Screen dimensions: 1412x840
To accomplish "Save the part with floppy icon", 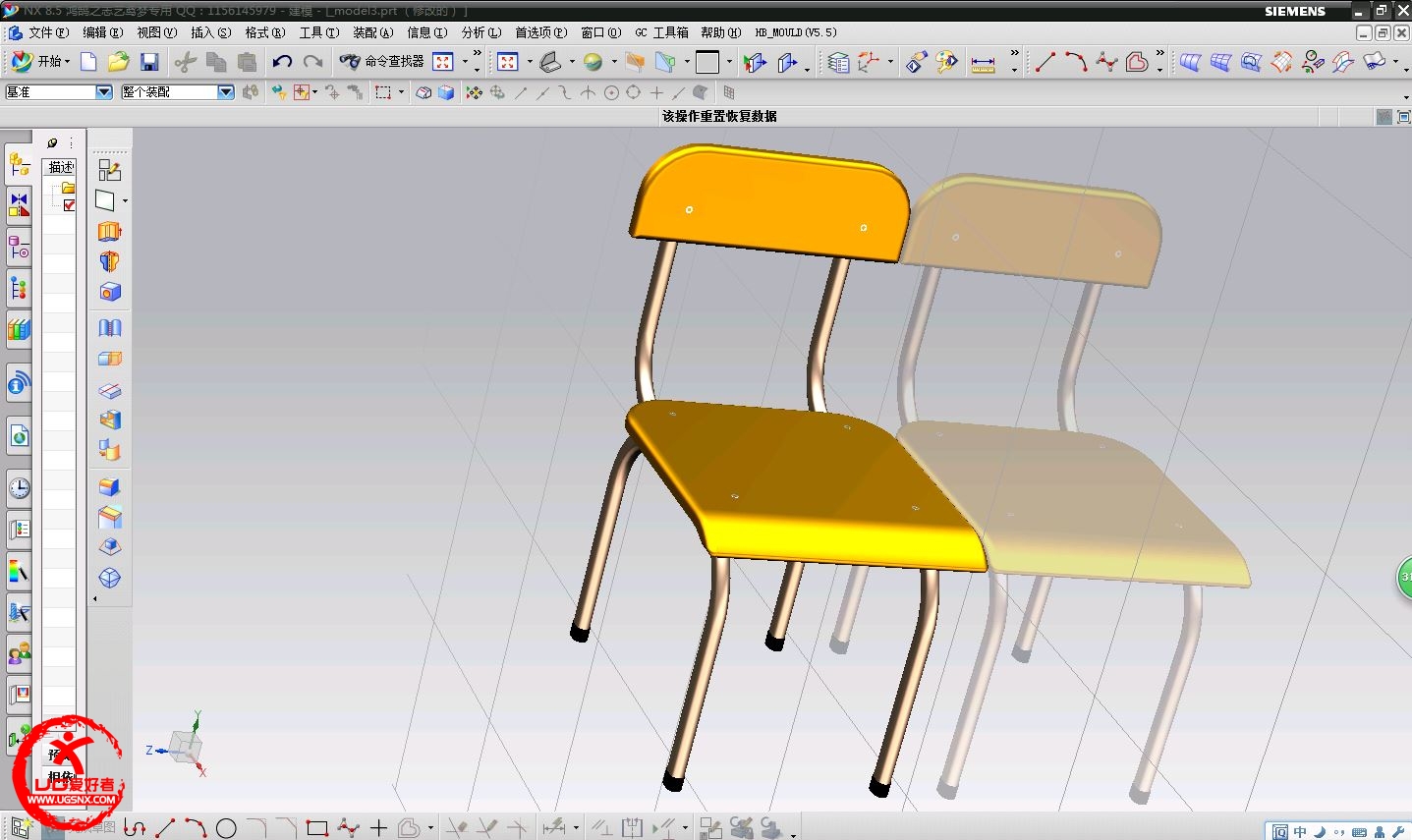I will 149,62.
